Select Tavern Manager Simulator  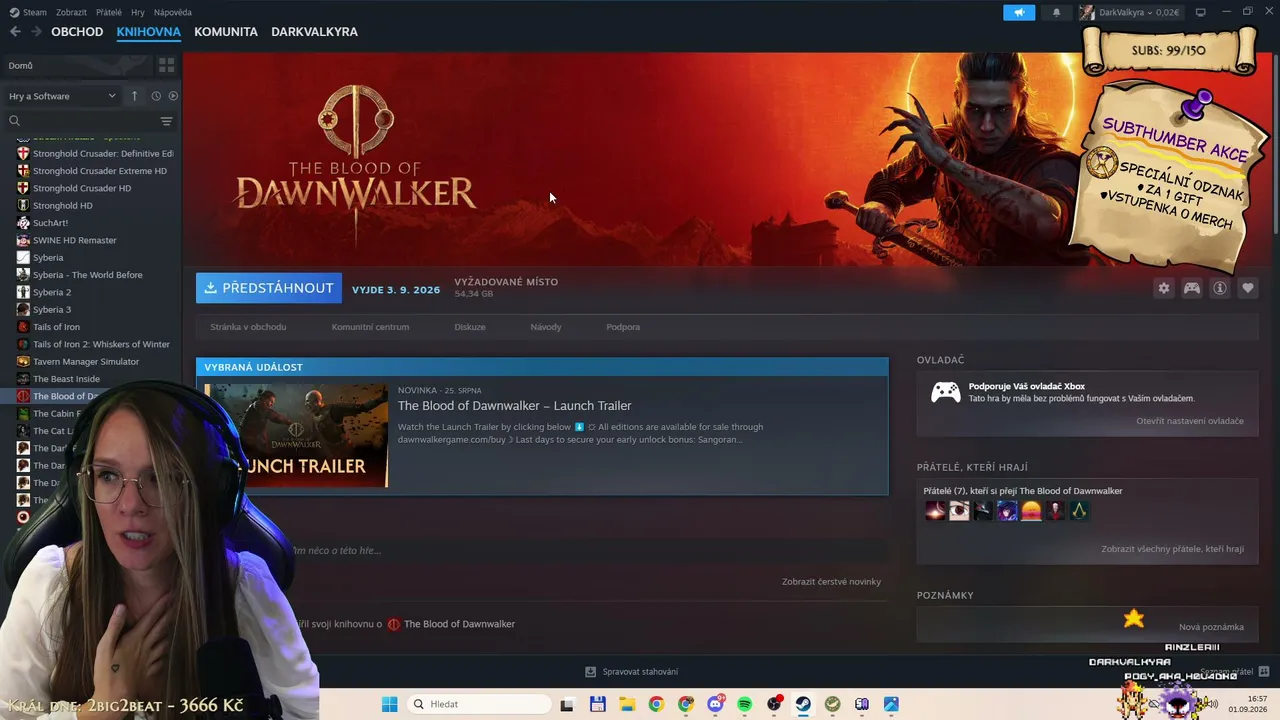86,362
